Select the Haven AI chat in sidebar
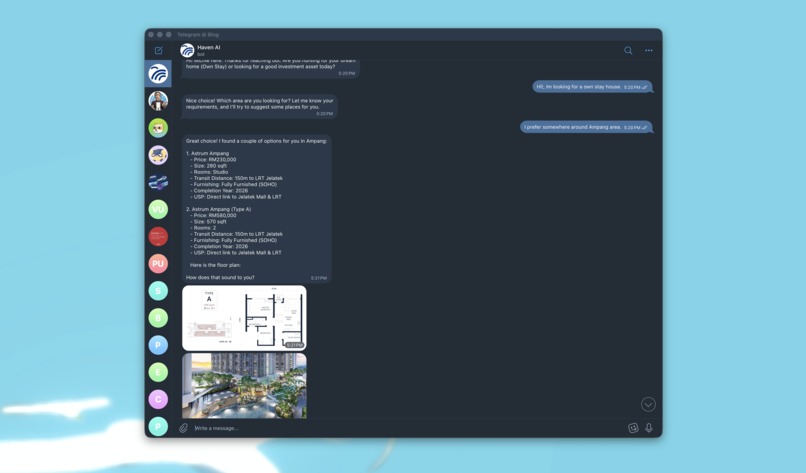 tap(158, 74)
